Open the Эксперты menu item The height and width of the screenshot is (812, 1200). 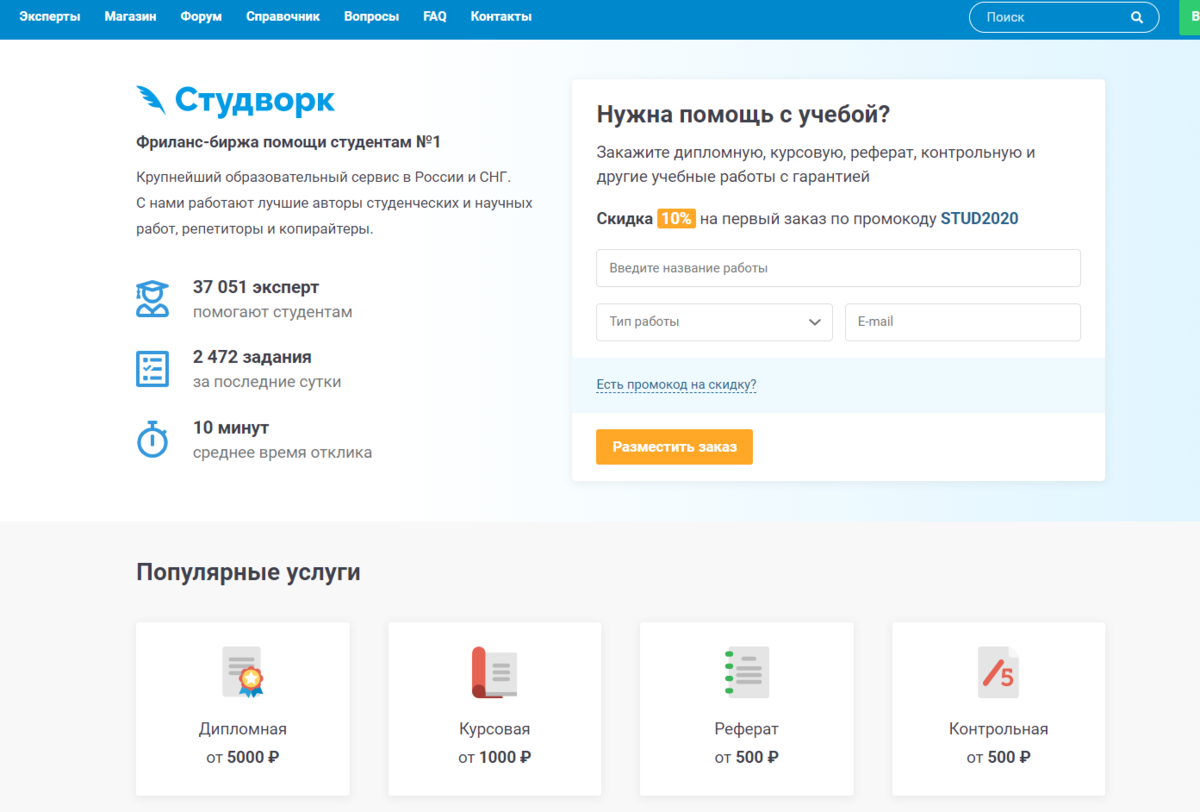(50, 17)
